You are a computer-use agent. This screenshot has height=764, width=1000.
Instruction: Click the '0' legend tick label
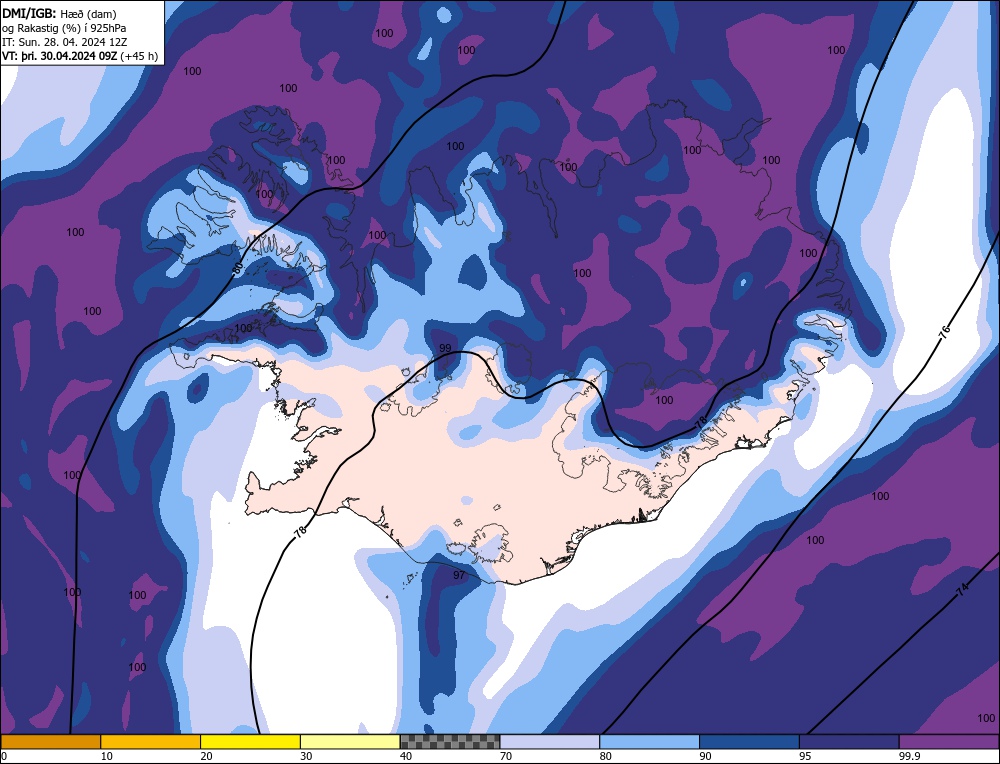(x=4, y=756)
